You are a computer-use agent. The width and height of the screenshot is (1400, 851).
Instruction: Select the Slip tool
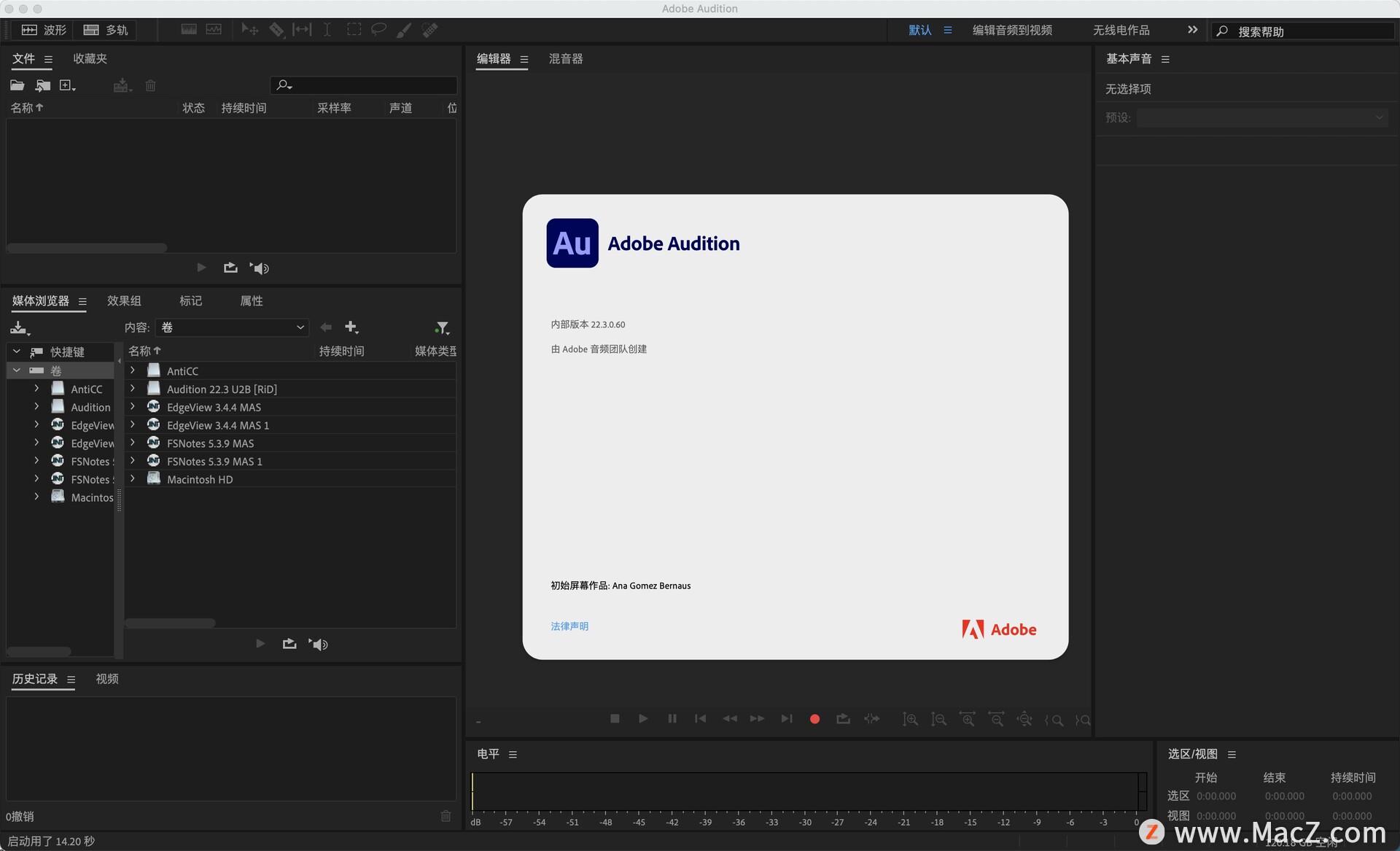(302, 30)
